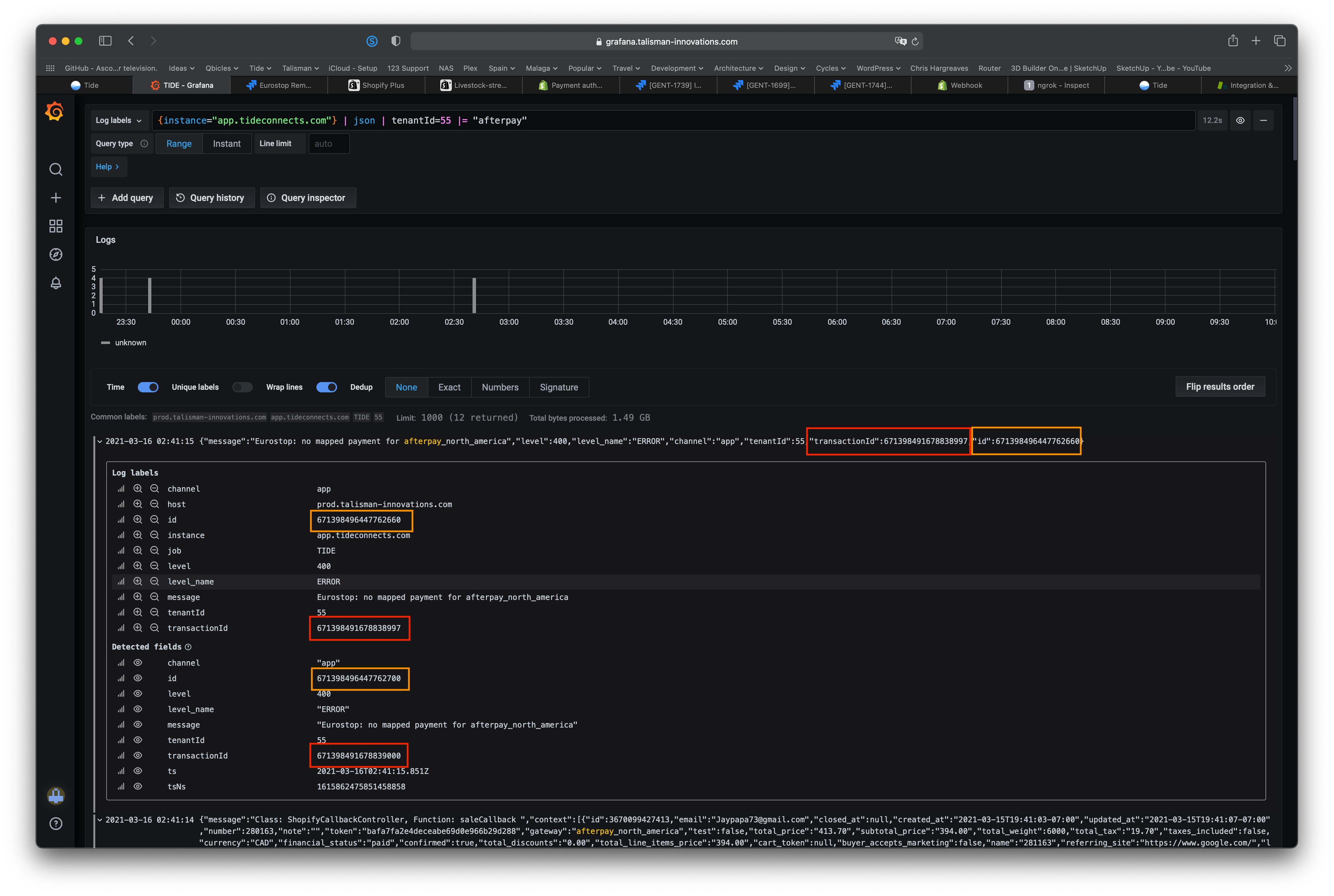Toggle eye for detected field message
Screen dimensions: 1334x896
click(138, 724)
